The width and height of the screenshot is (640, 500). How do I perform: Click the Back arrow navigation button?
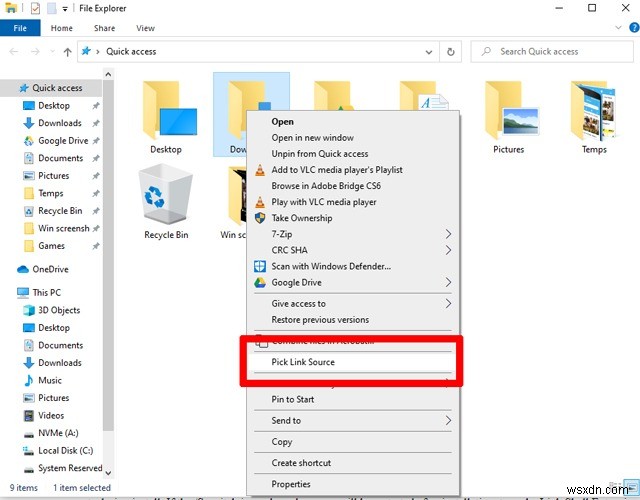pos(14,51)
